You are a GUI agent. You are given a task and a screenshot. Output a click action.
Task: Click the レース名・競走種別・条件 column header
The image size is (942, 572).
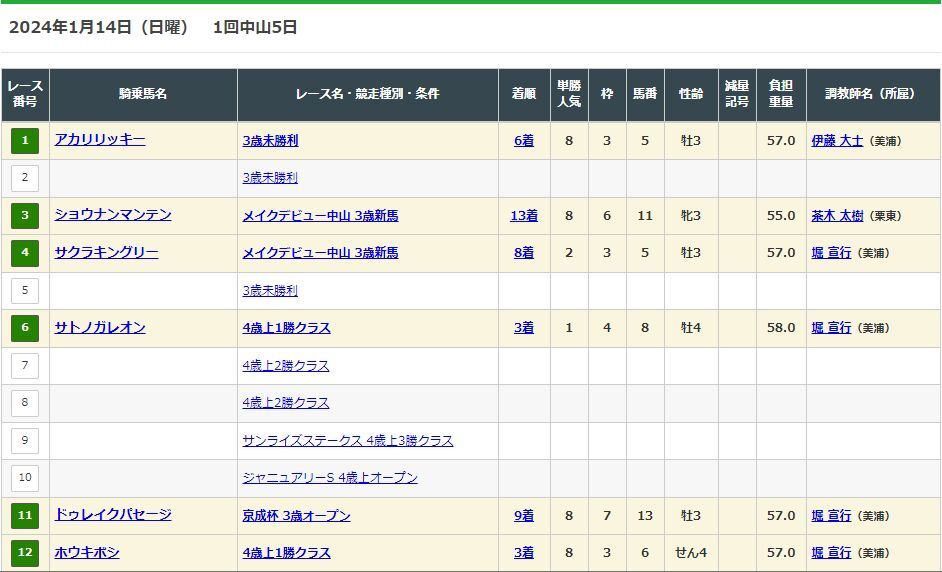(368, 94)
